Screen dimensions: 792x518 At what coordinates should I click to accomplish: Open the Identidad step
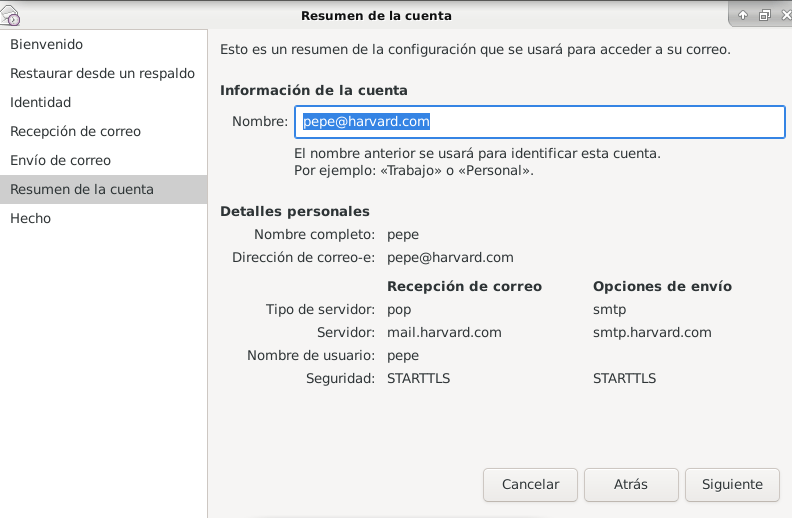[x=41, y=103]
